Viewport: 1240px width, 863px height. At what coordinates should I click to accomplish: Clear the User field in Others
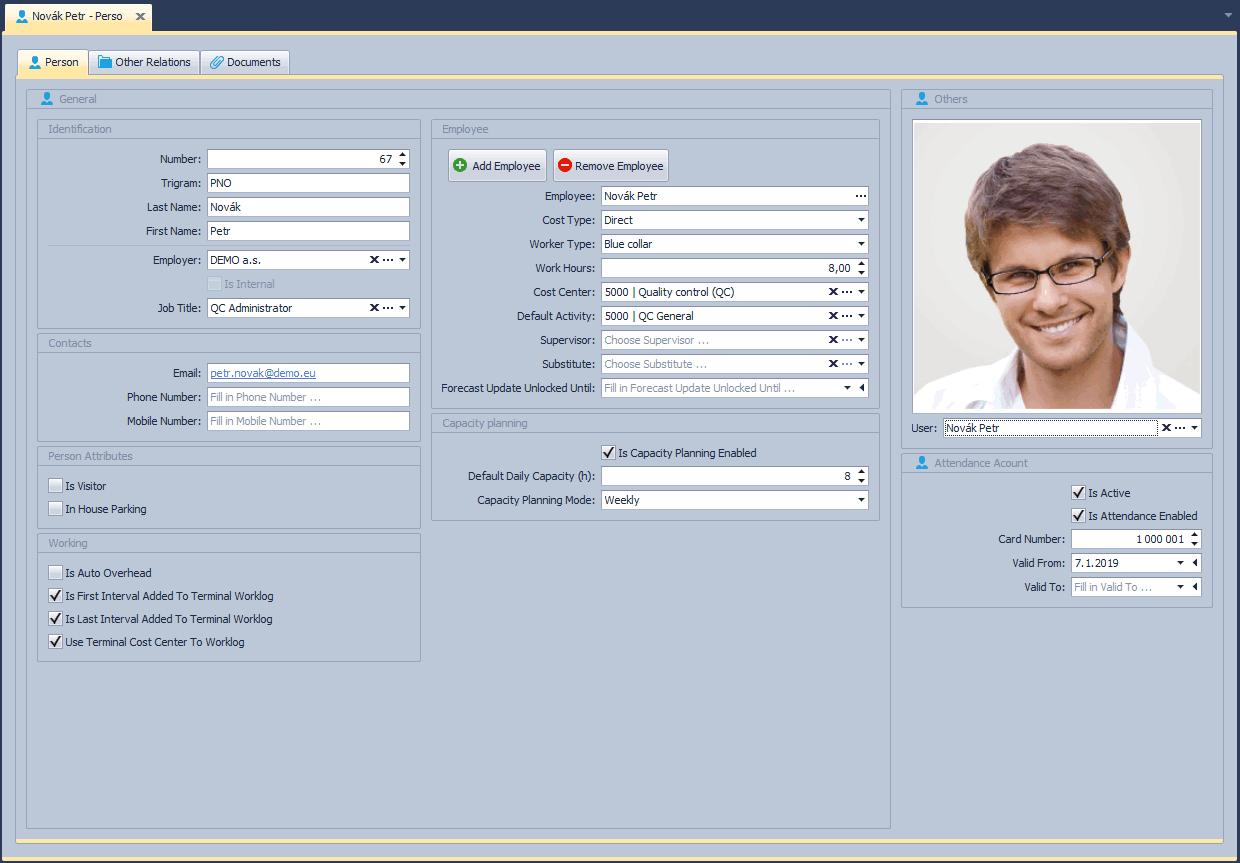coord(1166,428)
